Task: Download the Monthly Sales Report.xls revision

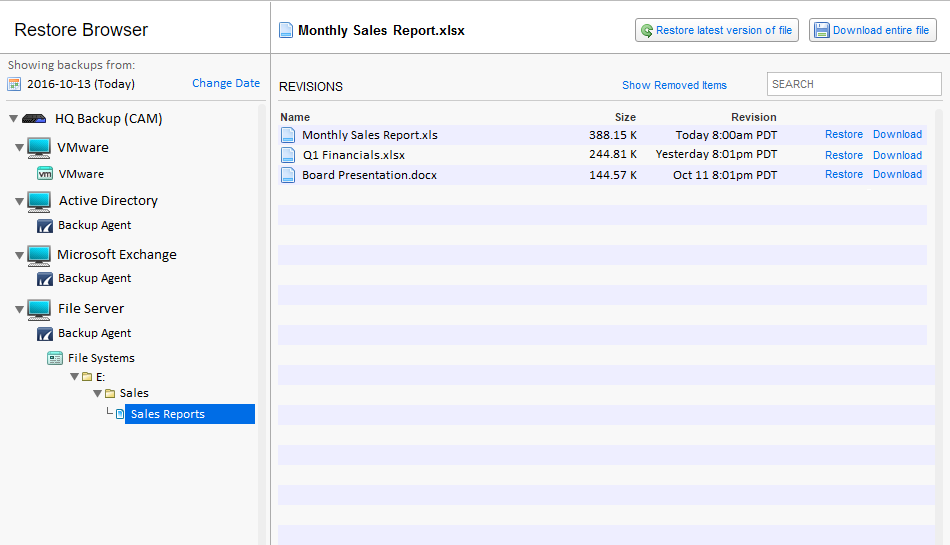Action: [897, 134]
